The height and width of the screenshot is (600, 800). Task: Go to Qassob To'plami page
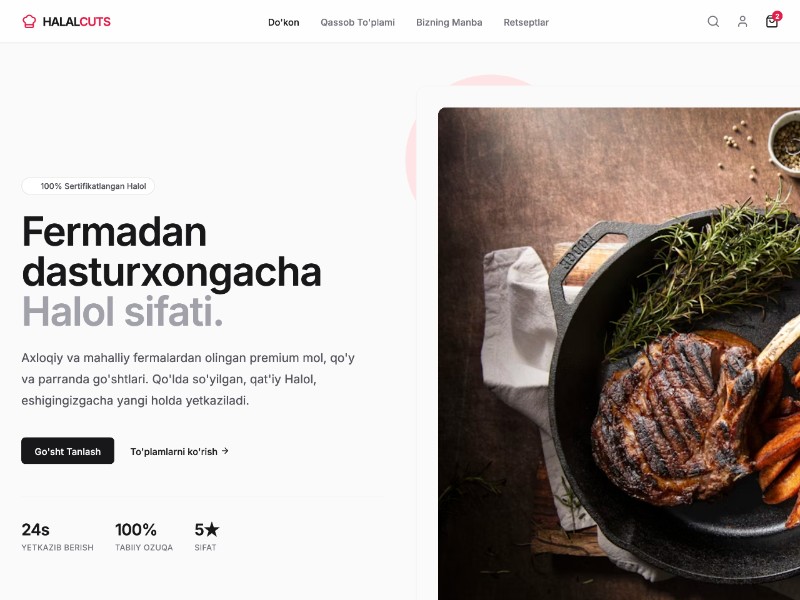[x=358, y=22]
